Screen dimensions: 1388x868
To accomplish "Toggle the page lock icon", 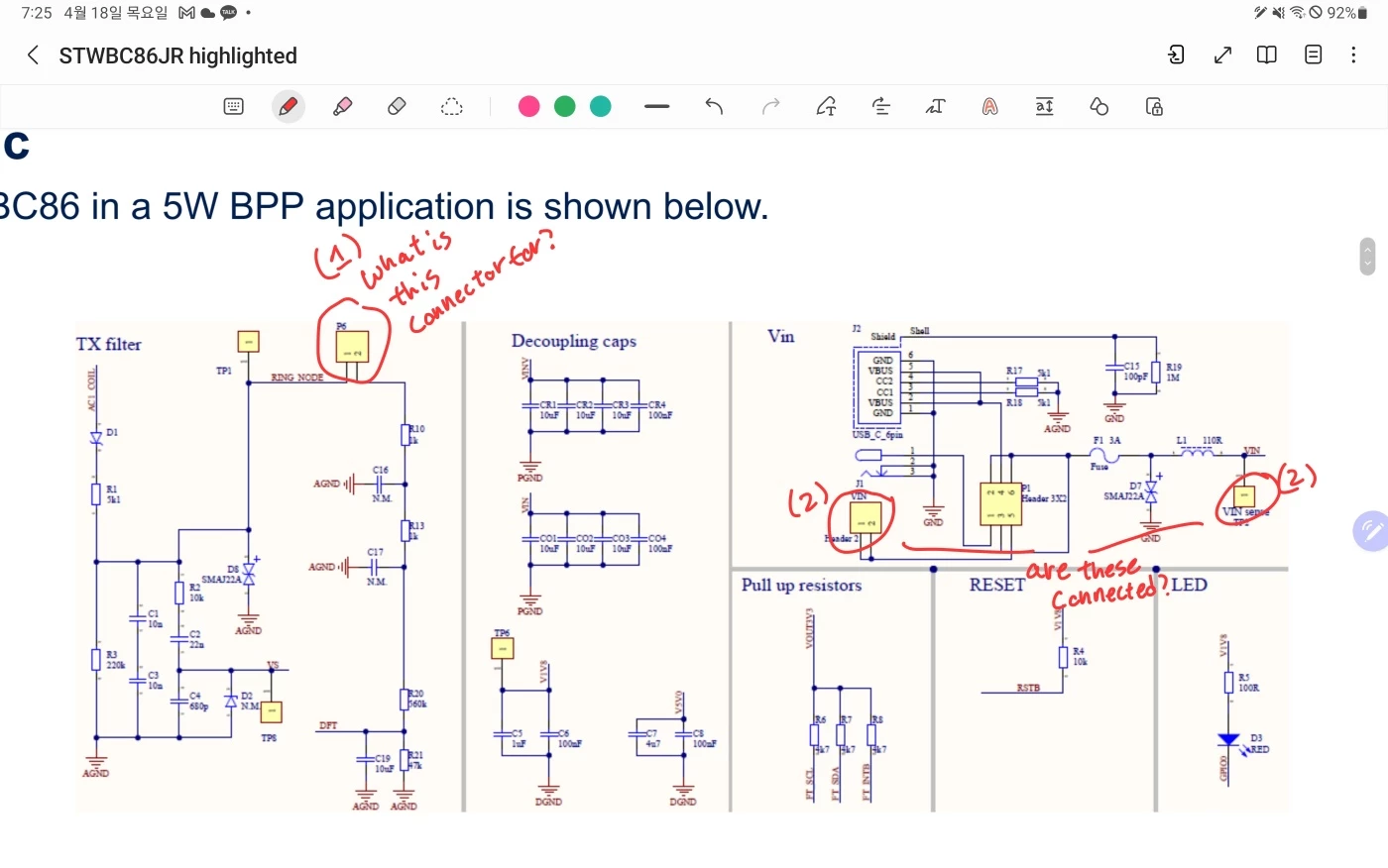I will [1154, 106].
